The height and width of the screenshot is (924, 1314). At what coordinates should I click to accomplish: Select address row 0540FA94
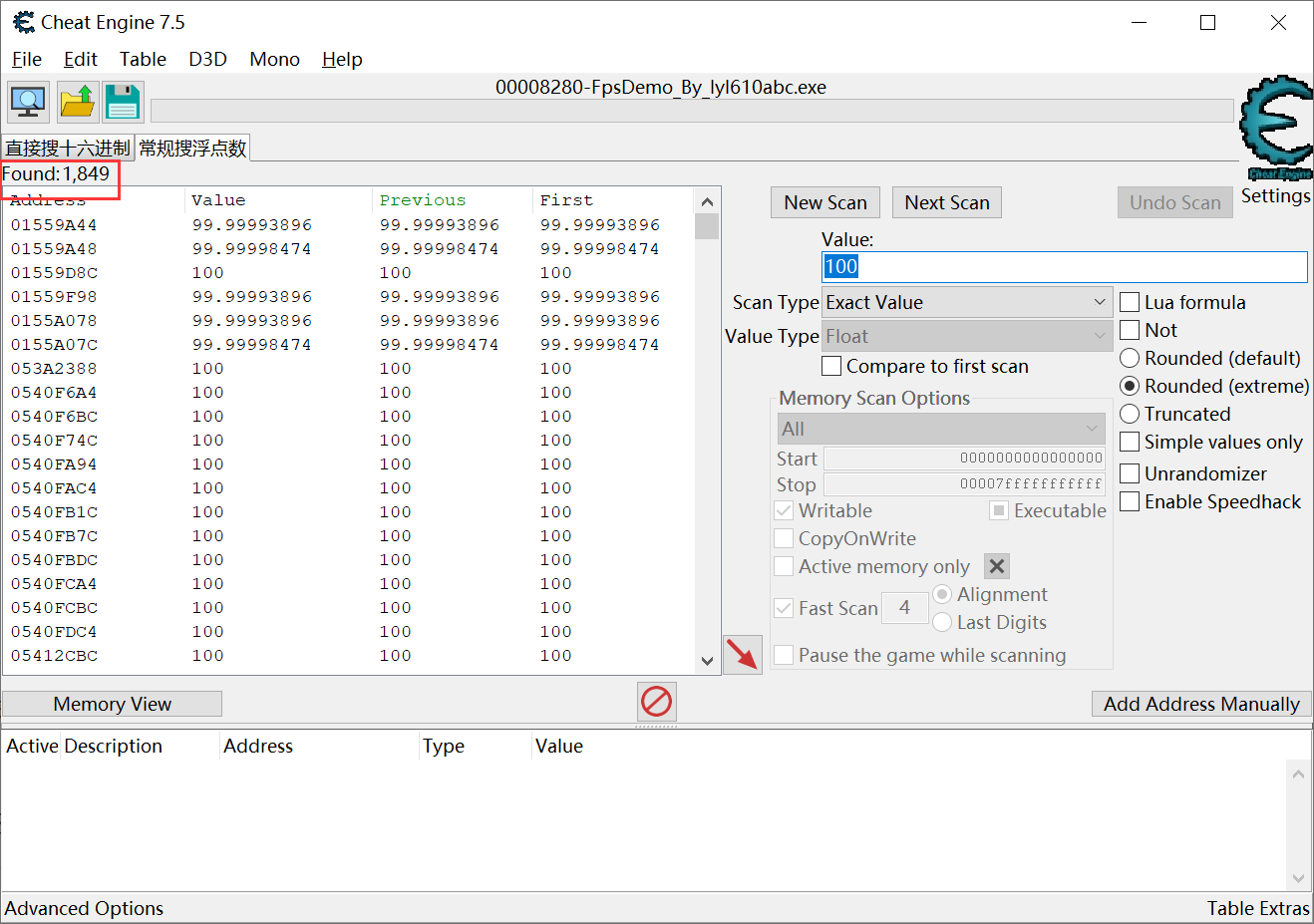(349, 464)
